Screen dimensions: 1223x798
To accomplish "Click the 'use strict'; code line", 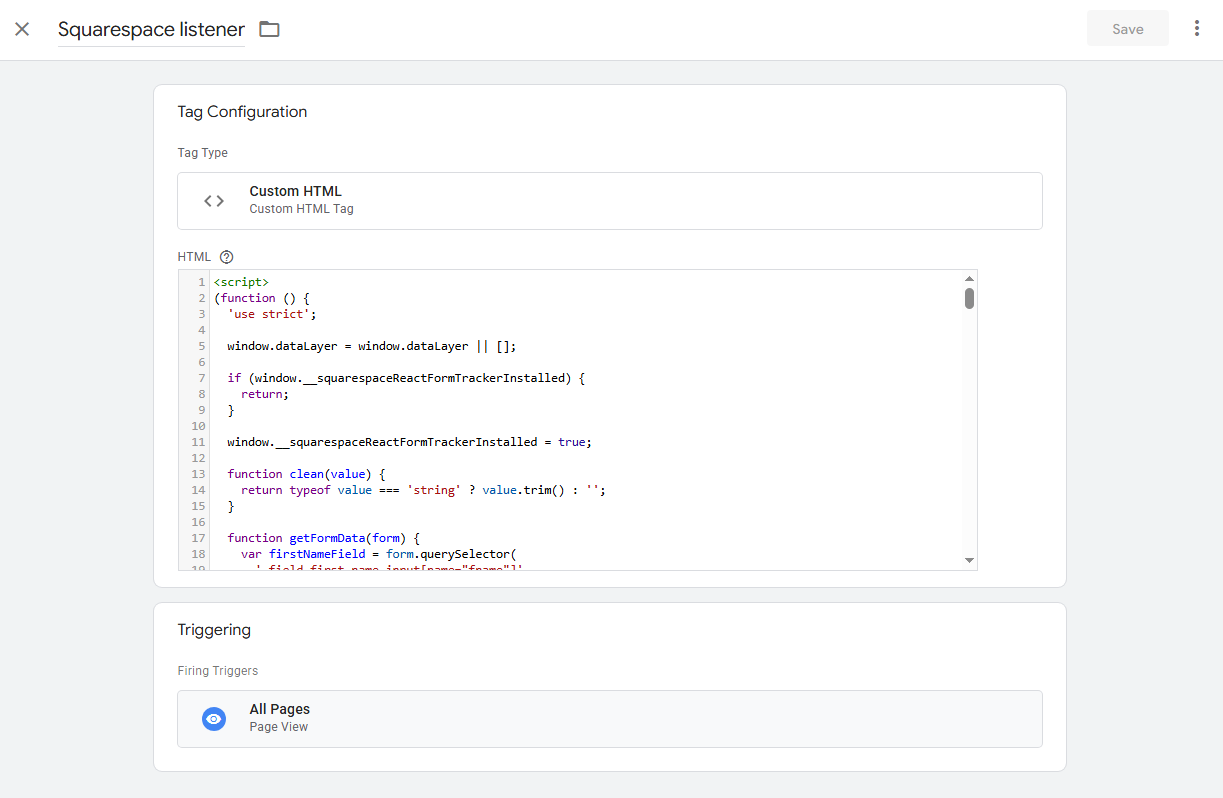I will [272, 314].
